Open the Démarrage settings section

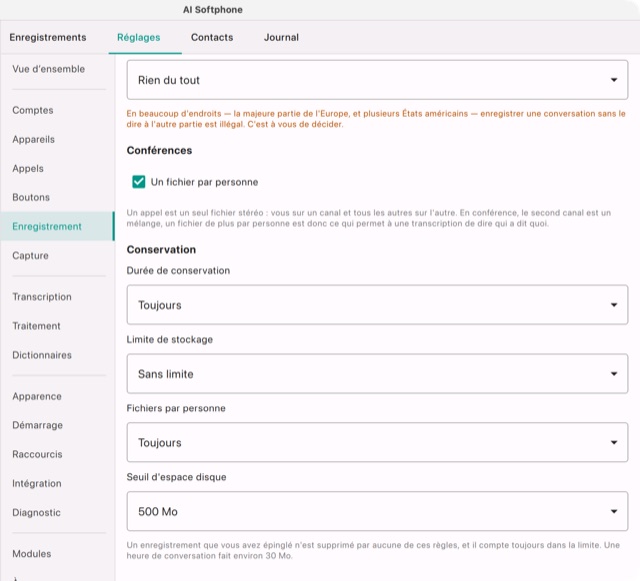[57, 425]
